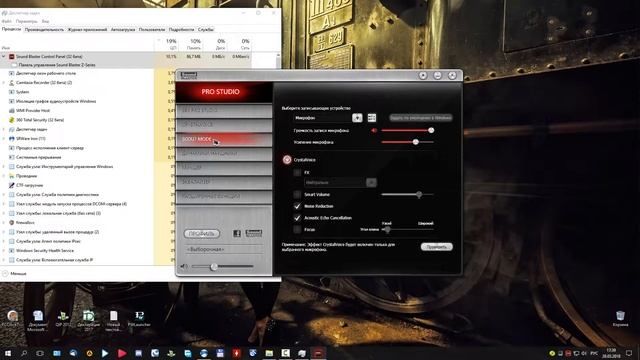Click the tray speaker volume icon
Viewport: 640px width, 360px height.
point(584,353)
